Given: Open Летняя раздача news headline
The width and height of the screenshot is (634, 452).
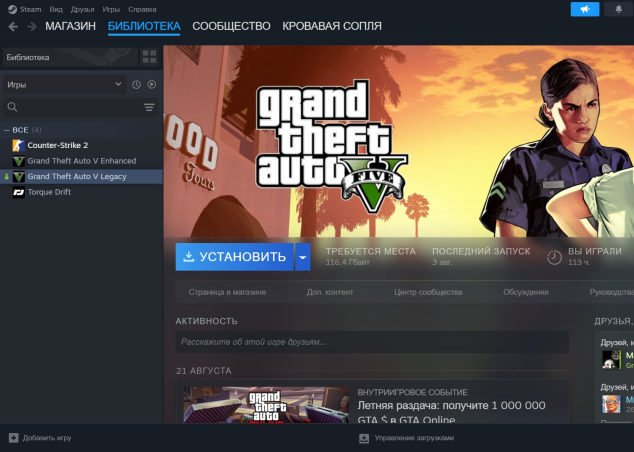Looking at the screenshot, I should coord(451,412).
